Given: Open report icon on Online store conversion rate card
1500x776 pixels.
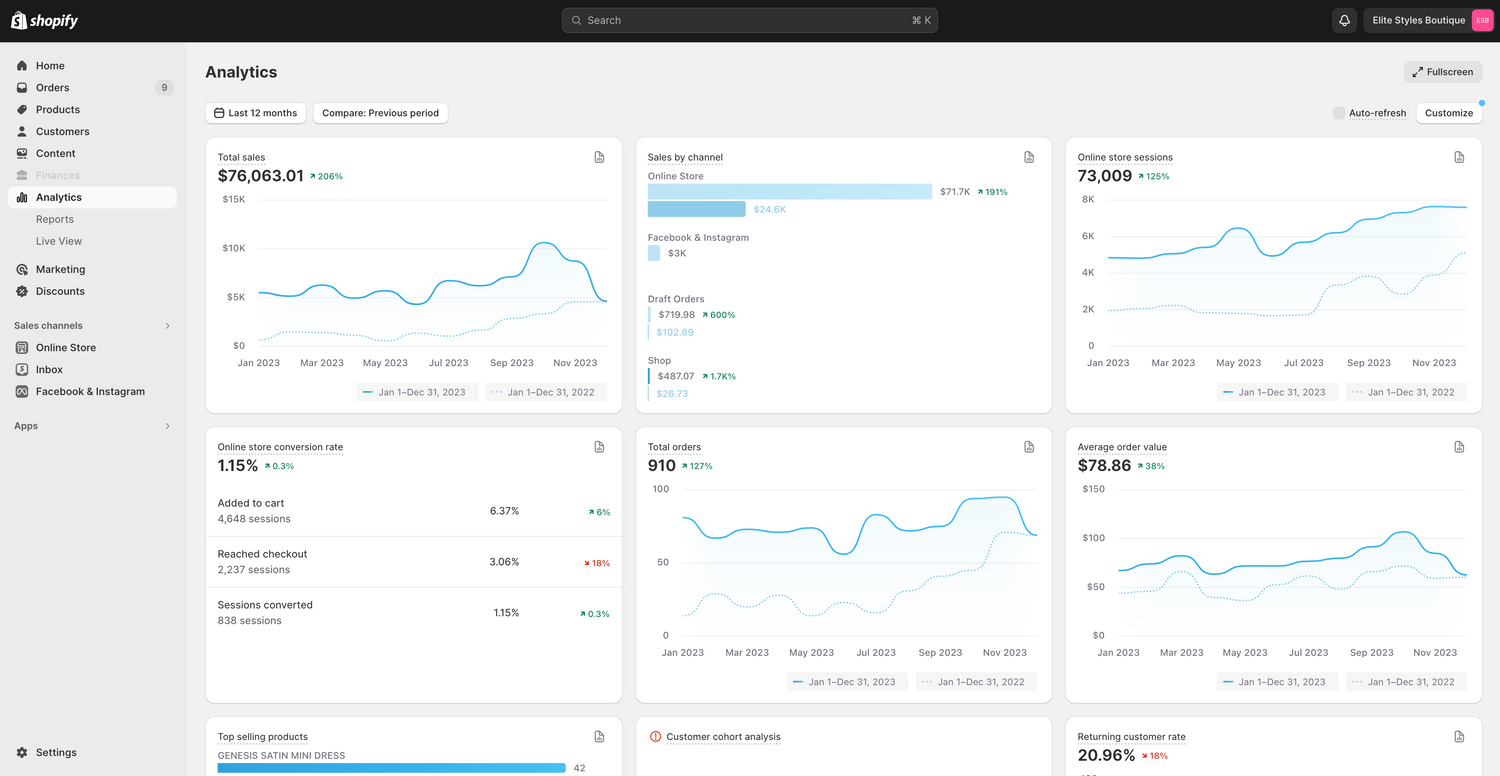Looking at the screenshot, I should 599,447.
